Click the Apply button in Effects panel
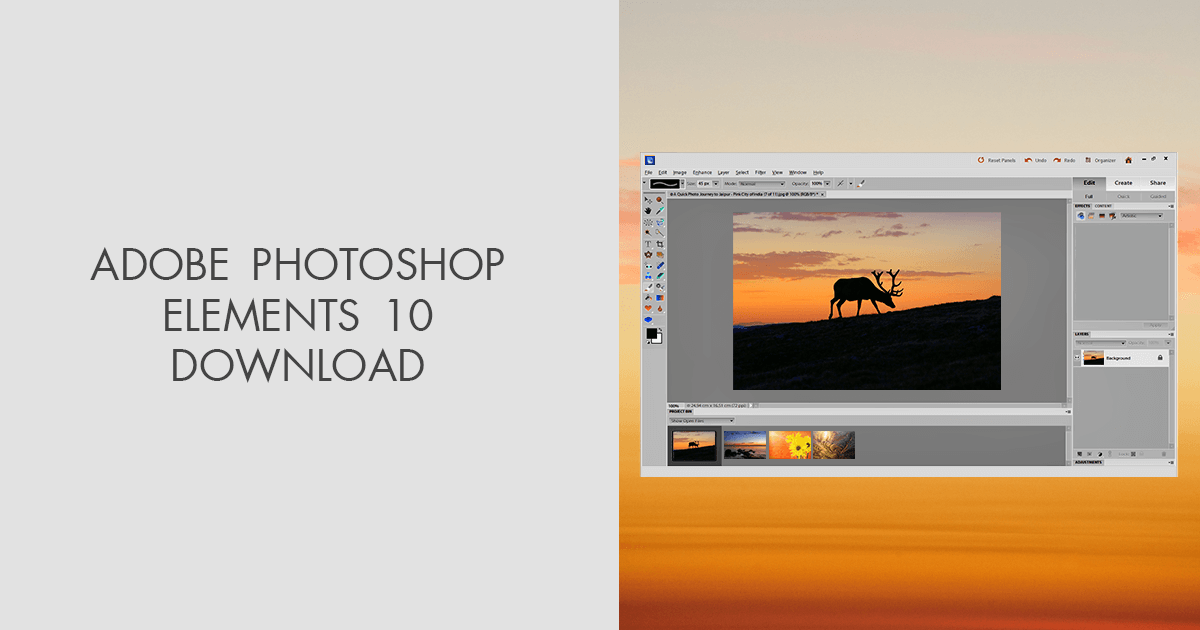Image resolution: width=1200 pixels, height=630 pixels. (1156, 324)
